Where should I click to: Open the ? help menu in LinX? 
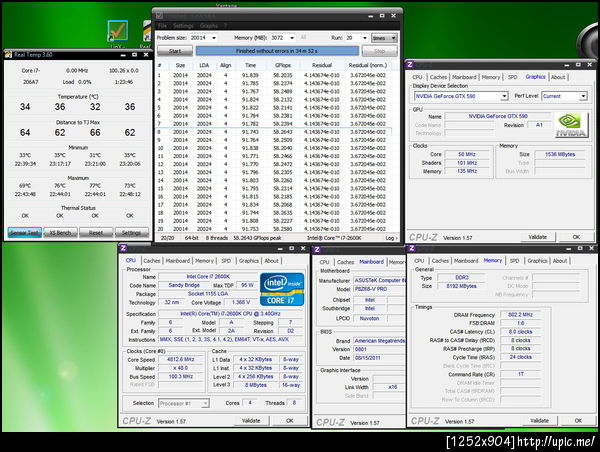pyautogui.click(x=225, y=26)
